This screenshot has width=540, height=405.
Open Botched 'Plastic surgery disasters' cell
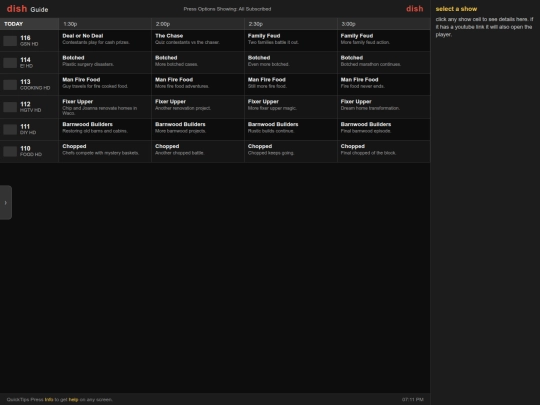click(105, 63)
